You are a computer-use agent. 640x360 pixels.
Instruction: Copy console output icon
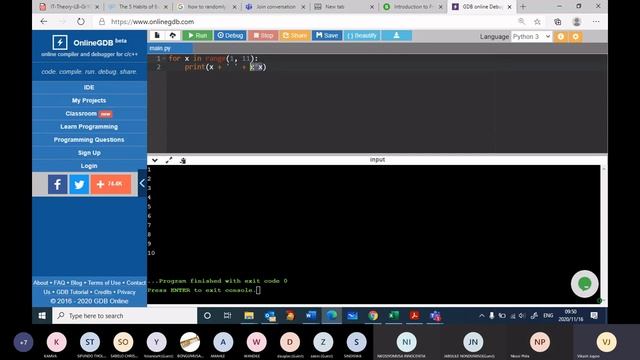183,160
